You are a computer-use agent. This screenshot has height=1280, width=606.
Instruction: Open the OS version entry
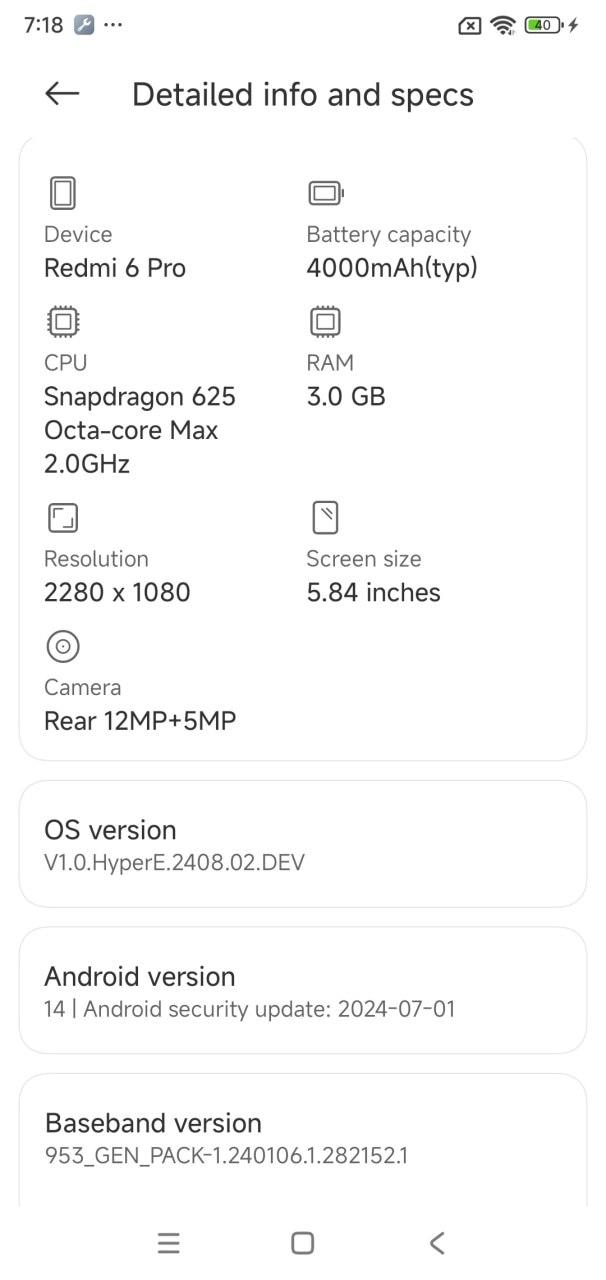pos(302,844)
